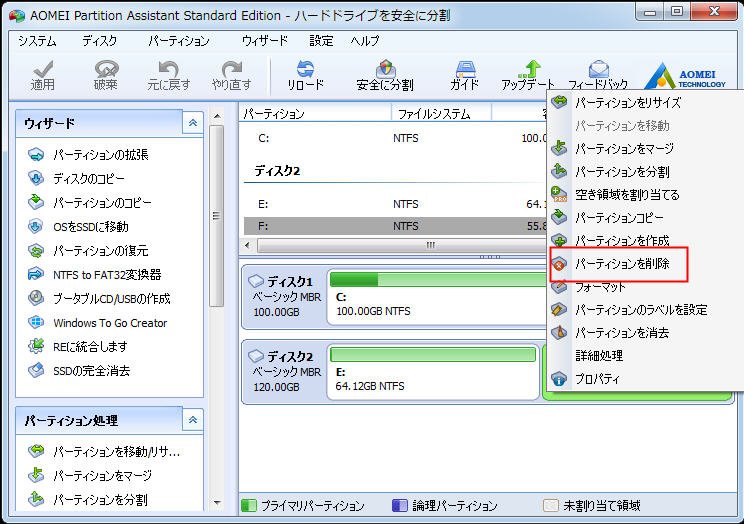744x524 pixels.
Task: Click the 安全に分割 toolbar icon
Action: 385,75
